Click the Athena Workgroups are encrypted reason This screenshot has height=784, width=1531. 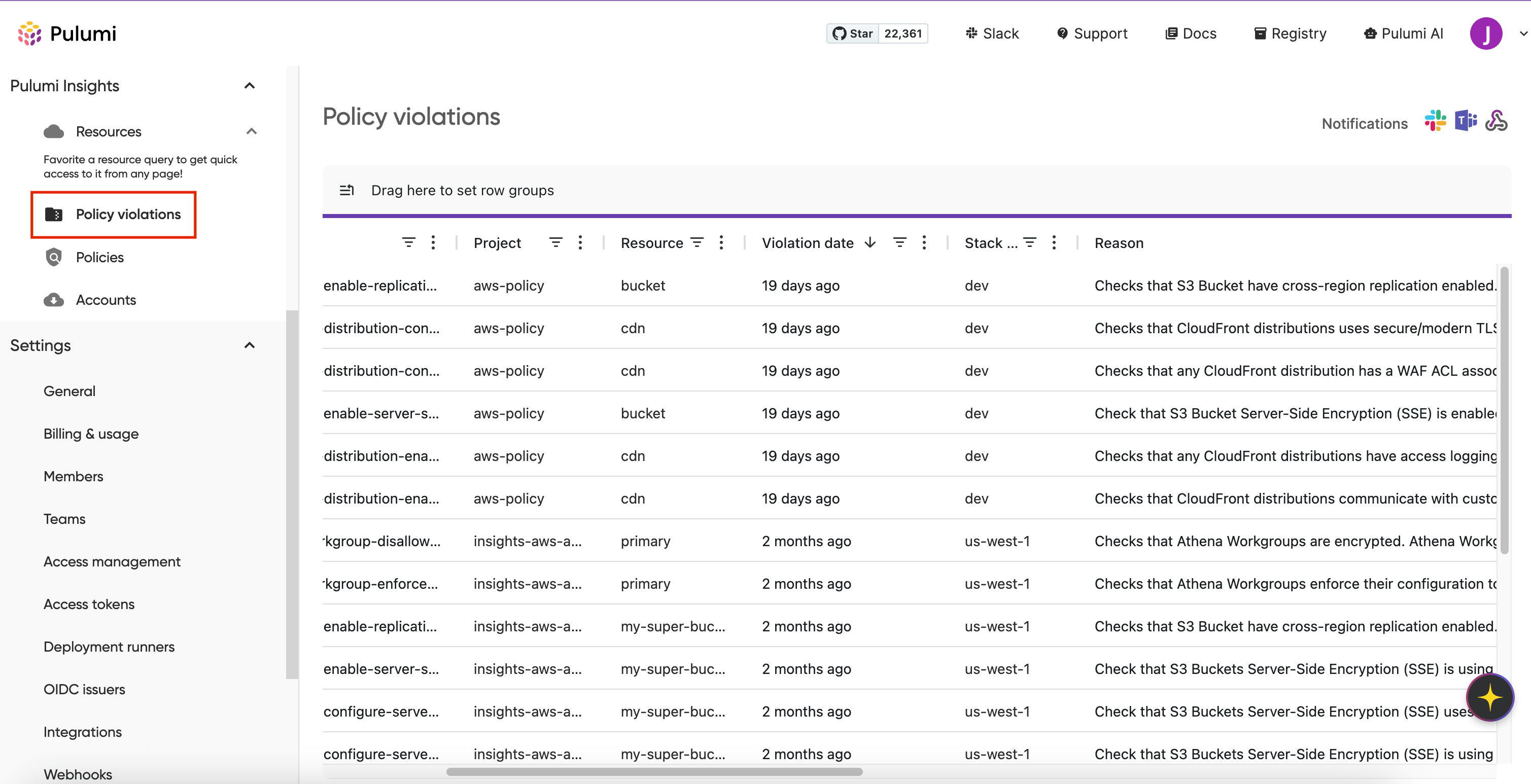pyautogui.click(x=1296, y=541)
